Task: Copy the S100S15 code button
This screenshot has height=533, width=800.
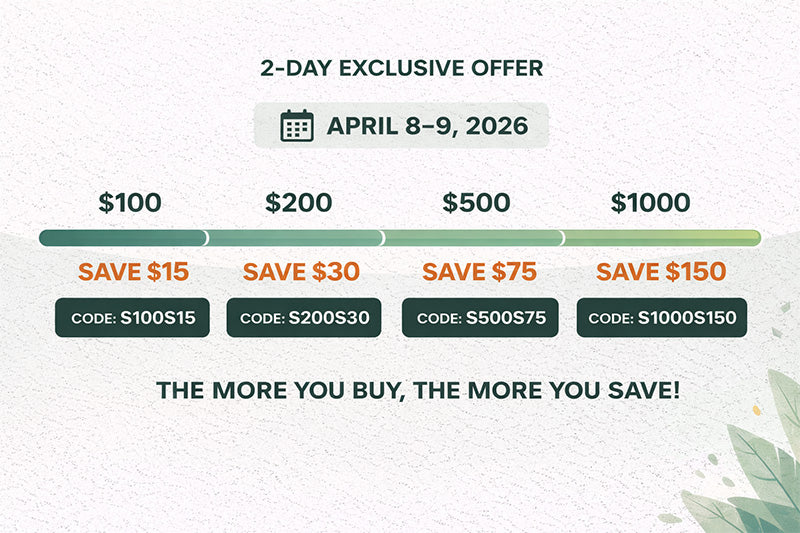Action: coord(133,318)
